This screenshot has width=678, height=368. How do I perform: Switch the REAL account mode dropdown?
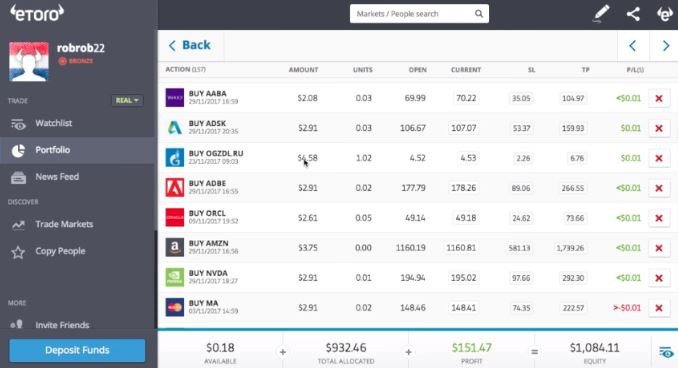click(127, 100)
